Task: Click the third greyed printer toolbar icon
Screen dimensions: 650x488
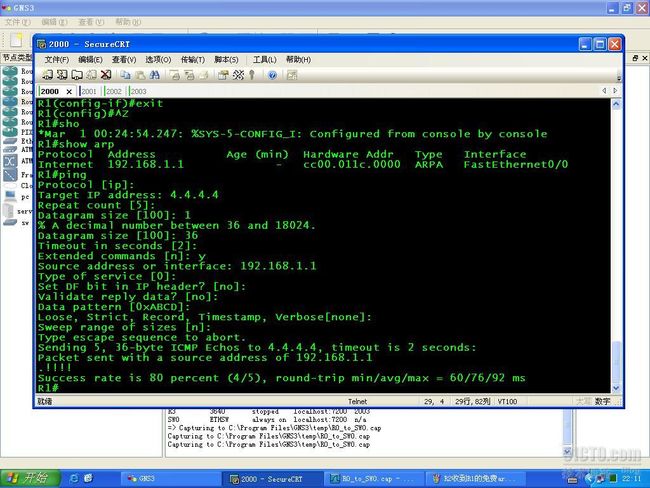Action: coord(204,75)
